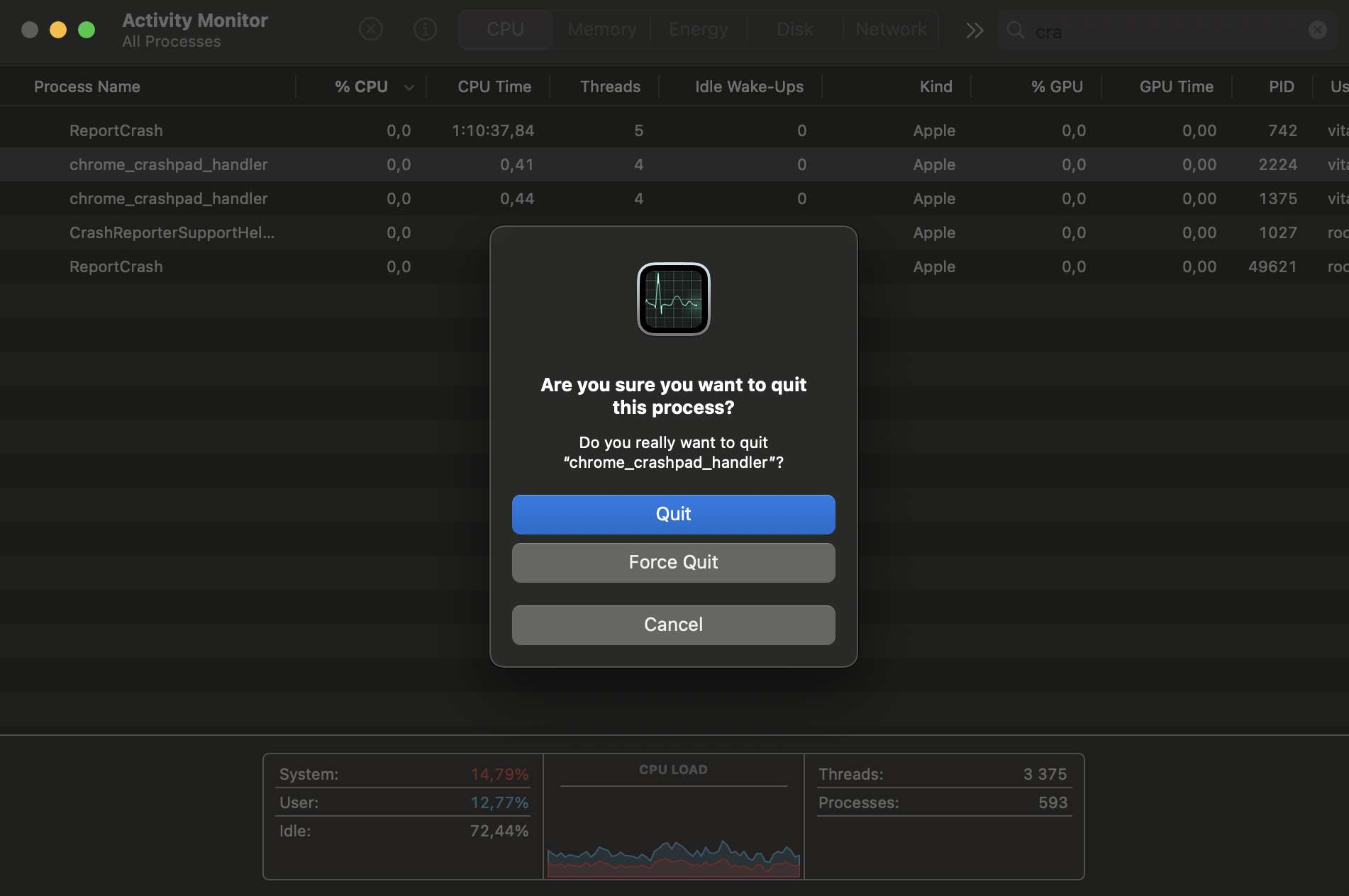Switch to the Memory tab
1349x896 pixels.
tap(601, 29)
